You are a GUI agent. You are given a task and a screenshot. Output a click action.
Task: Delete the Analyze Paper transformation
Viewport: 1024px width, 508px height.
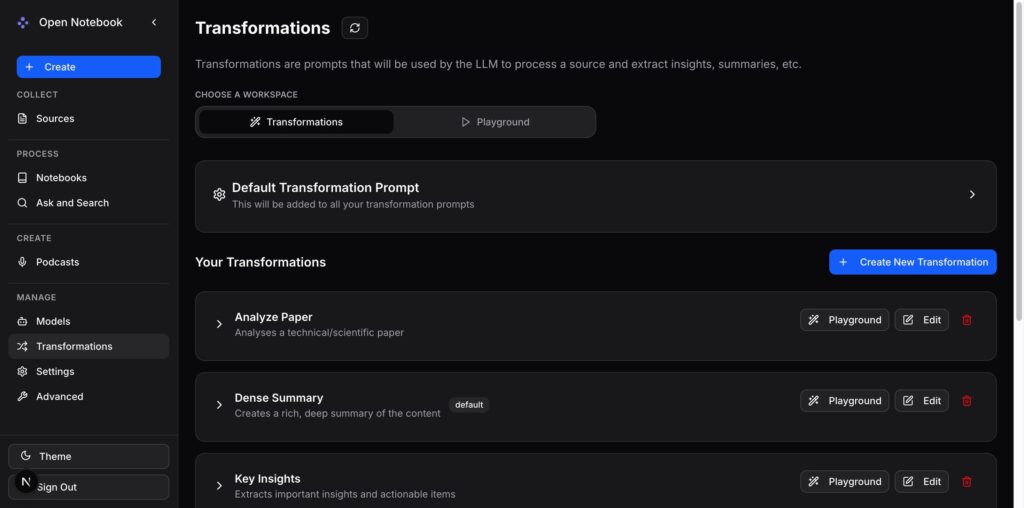coord(966,320)
